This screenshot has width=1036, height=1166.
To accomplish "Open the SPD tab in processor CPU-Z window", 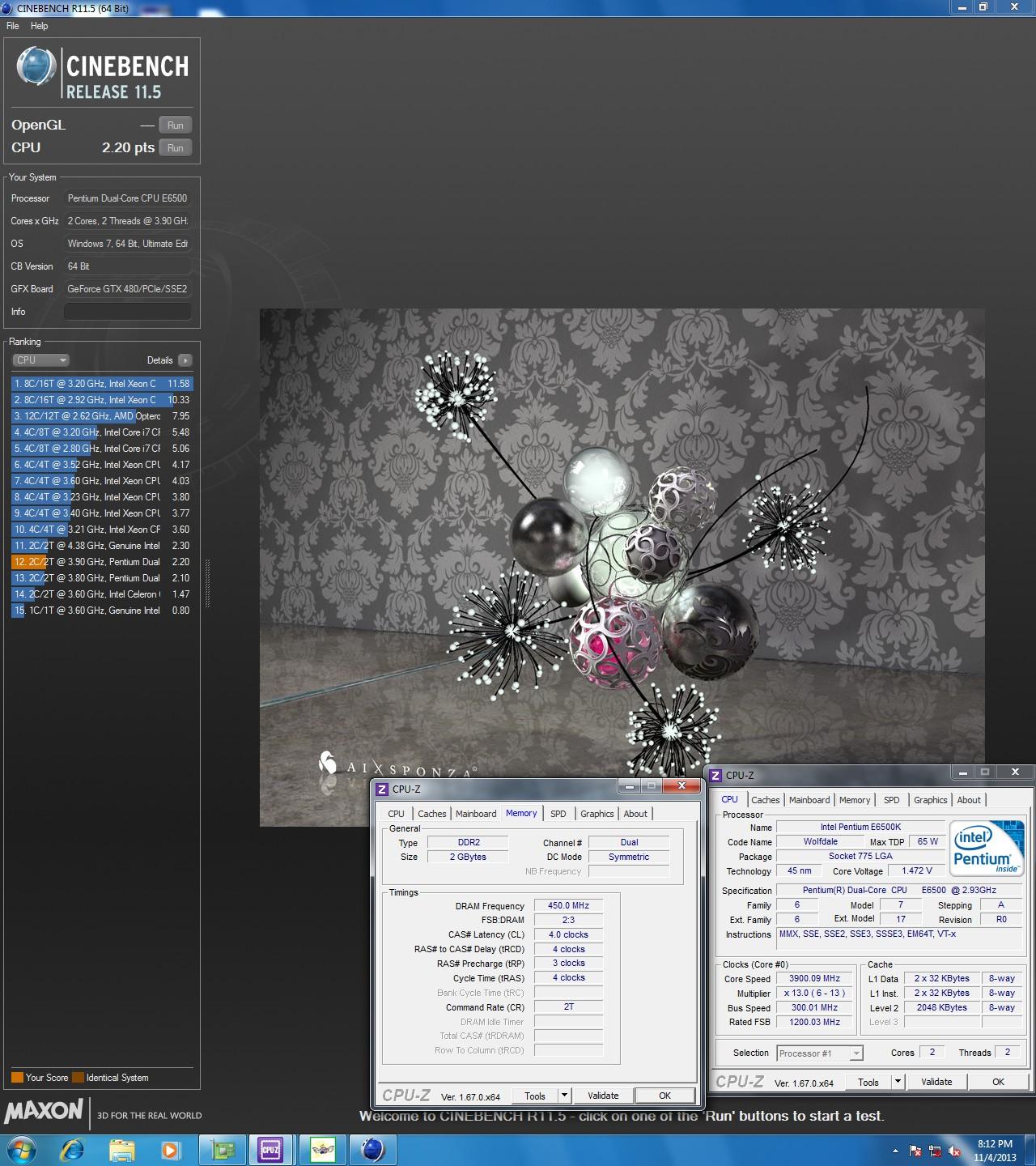I will pos(892,800).
